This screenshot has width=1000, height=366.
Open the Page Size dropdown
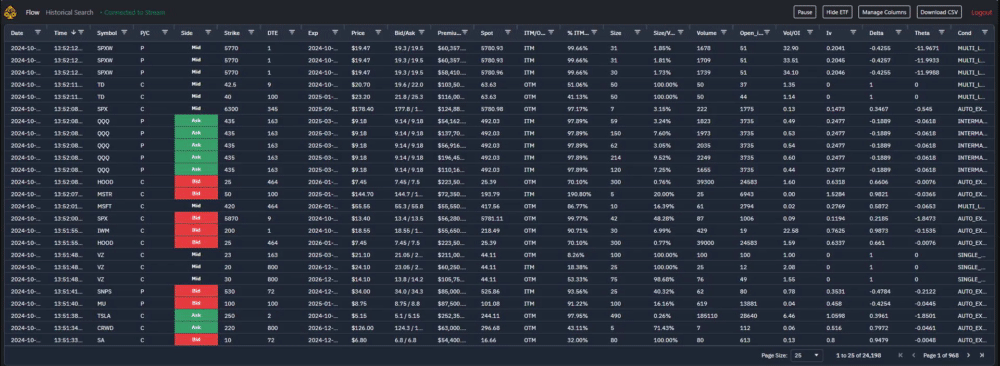tap(806, 355)
